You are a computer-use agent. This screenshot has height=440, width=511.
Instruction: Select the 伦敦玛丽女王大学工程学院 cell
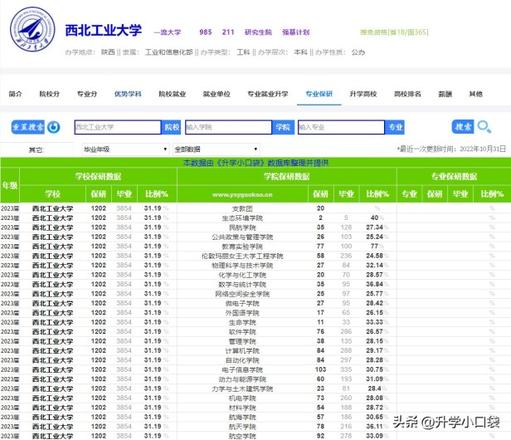(242, 256)
